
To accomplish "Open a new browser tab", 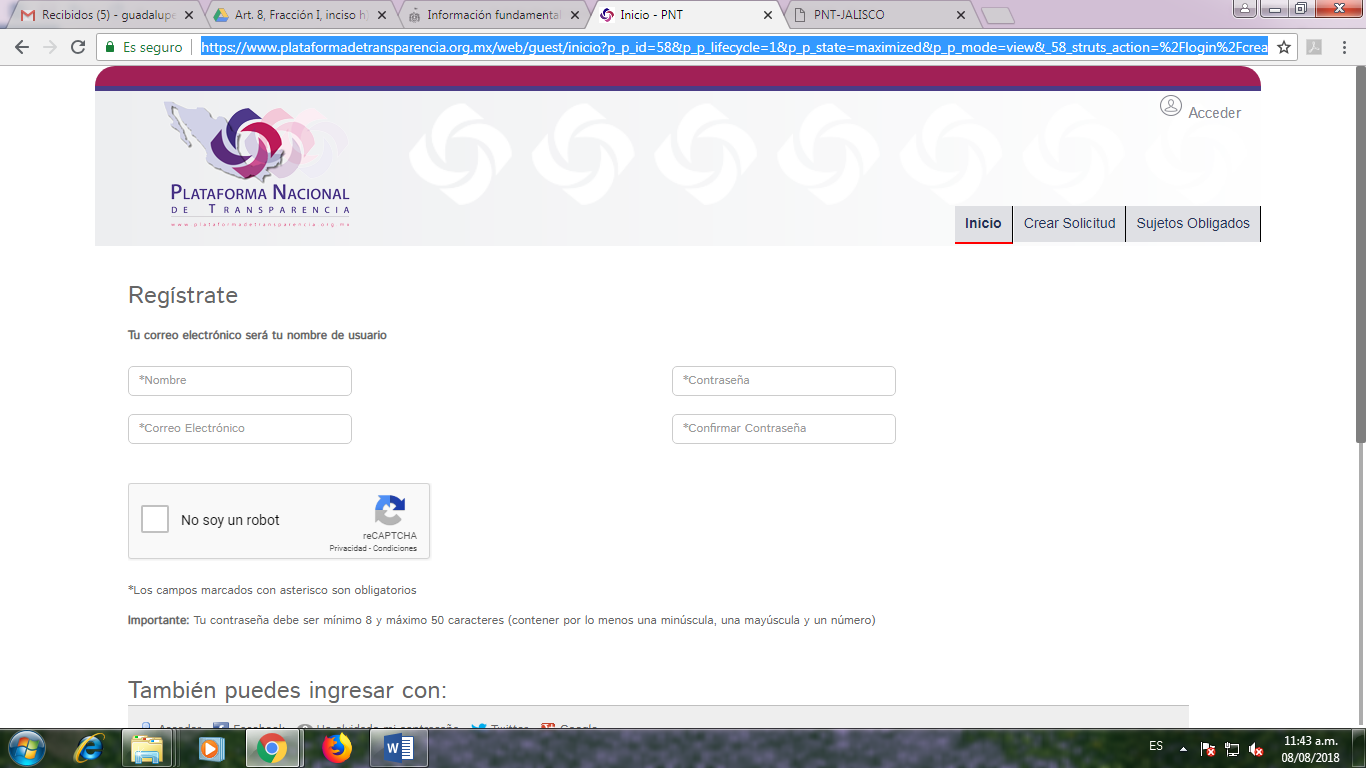I will tap(998, 16).
